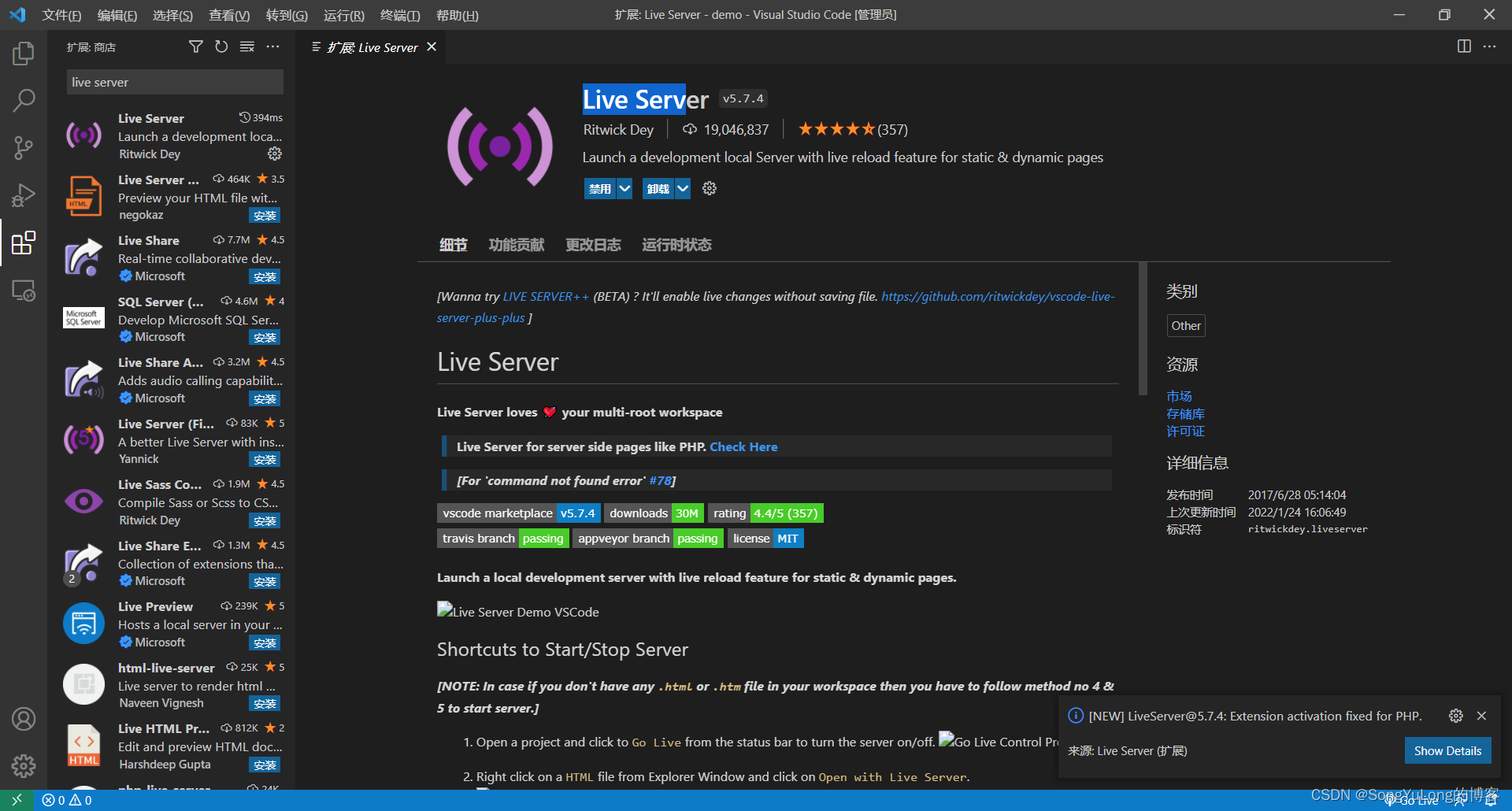
Task: Expand the disable button dropdown arrow
Action: click(624, 188)
